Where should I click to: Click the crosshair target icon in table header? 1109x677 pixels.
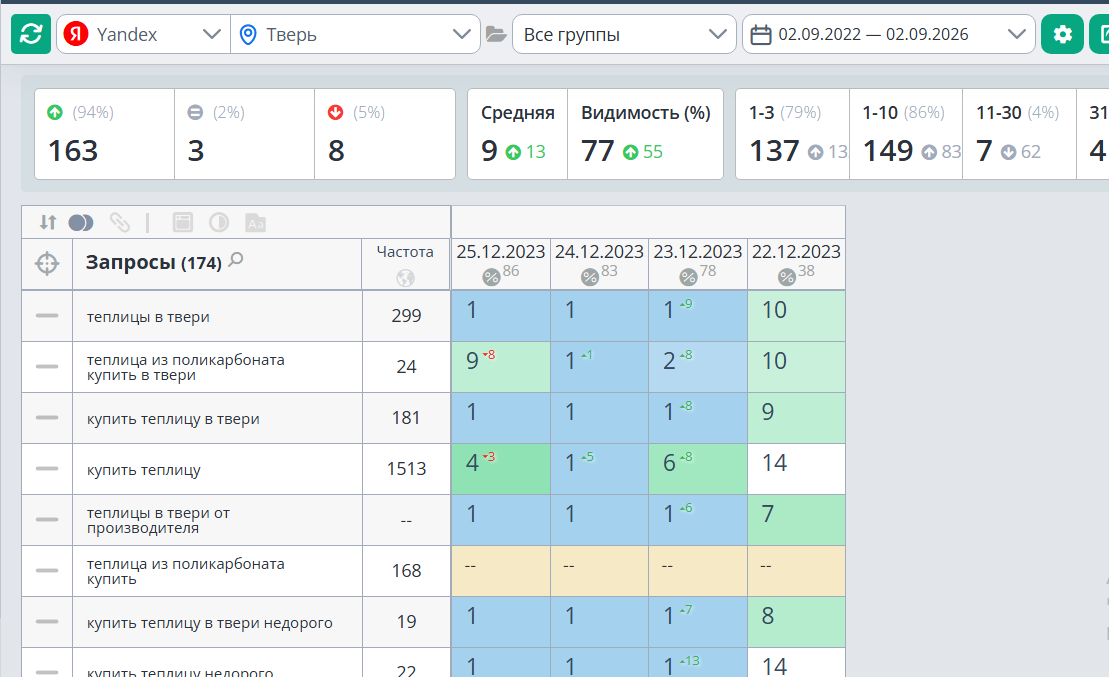47,264
